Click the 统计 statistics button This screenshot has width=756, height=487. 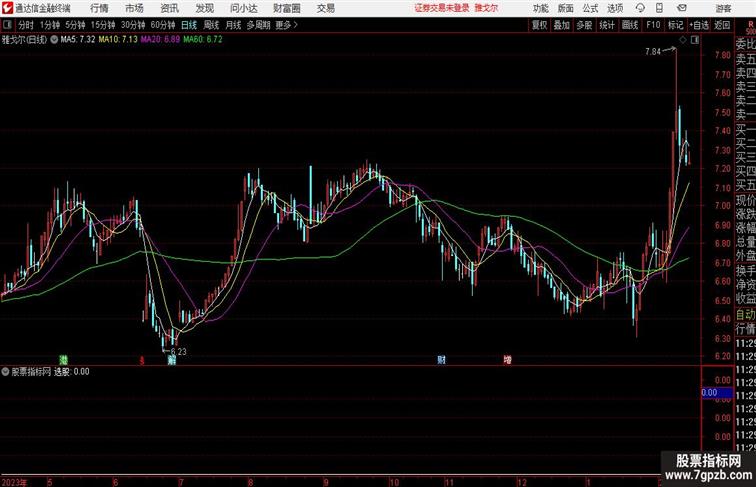tap(607, 25)
